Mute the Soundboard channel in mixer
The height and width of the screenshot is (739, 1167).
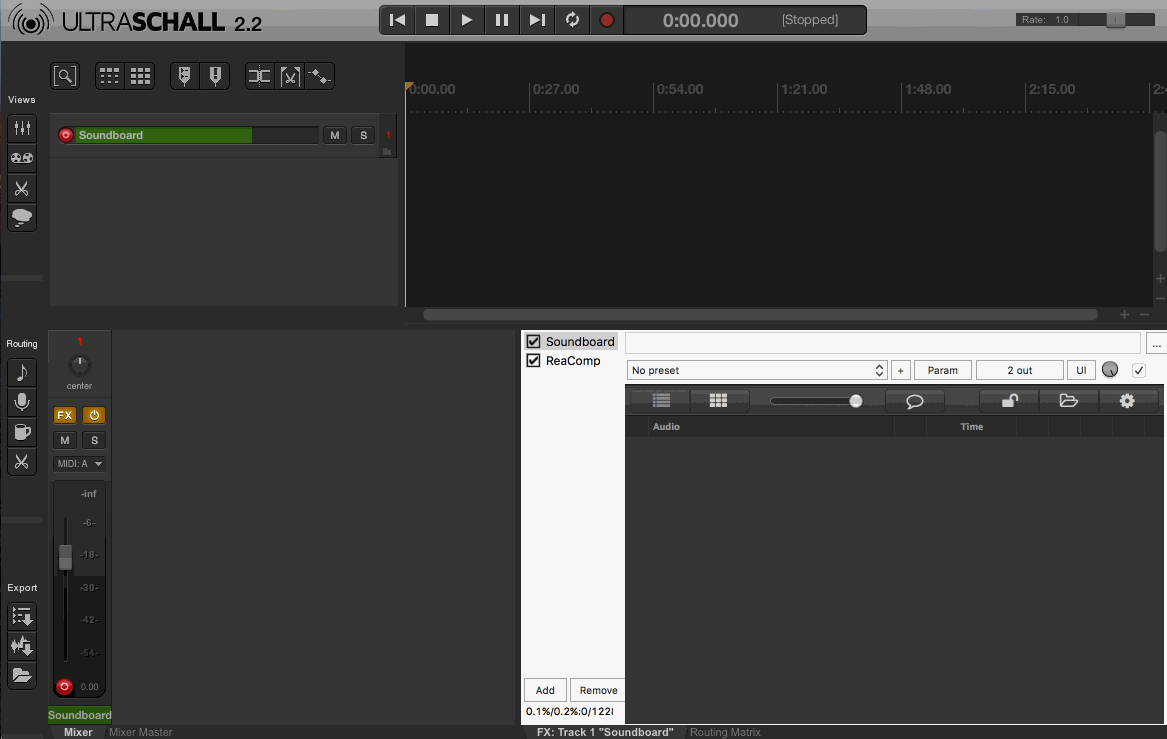click(x=65, y=440)
